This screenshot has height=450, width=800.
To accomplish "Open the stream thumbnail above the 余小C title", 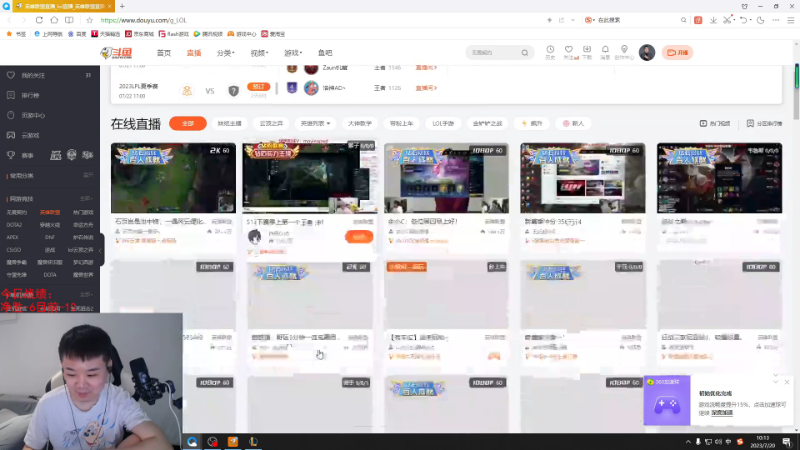I will (x=446, y=178).
